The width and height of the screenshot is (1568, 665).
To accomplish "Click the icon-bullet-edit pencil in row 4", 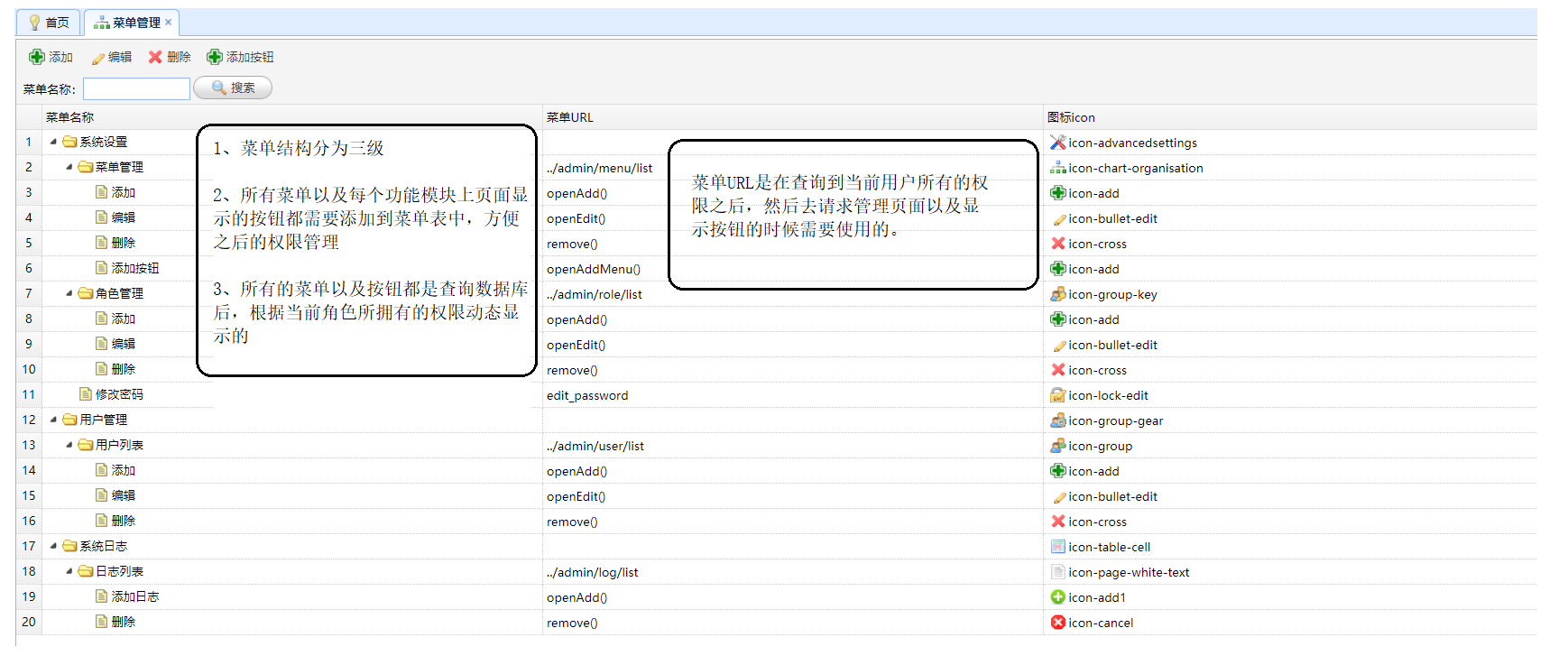I will [x=1058, y=218].
